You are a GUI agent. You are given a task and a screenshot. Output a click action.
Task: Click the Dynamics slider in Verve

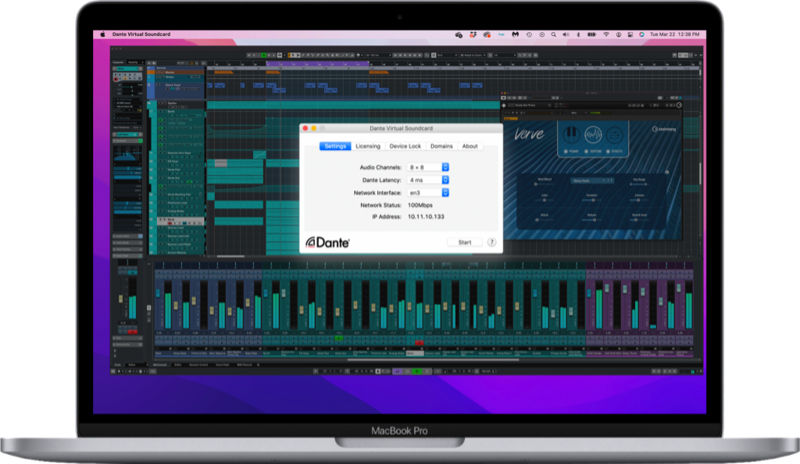pos(592,200)
